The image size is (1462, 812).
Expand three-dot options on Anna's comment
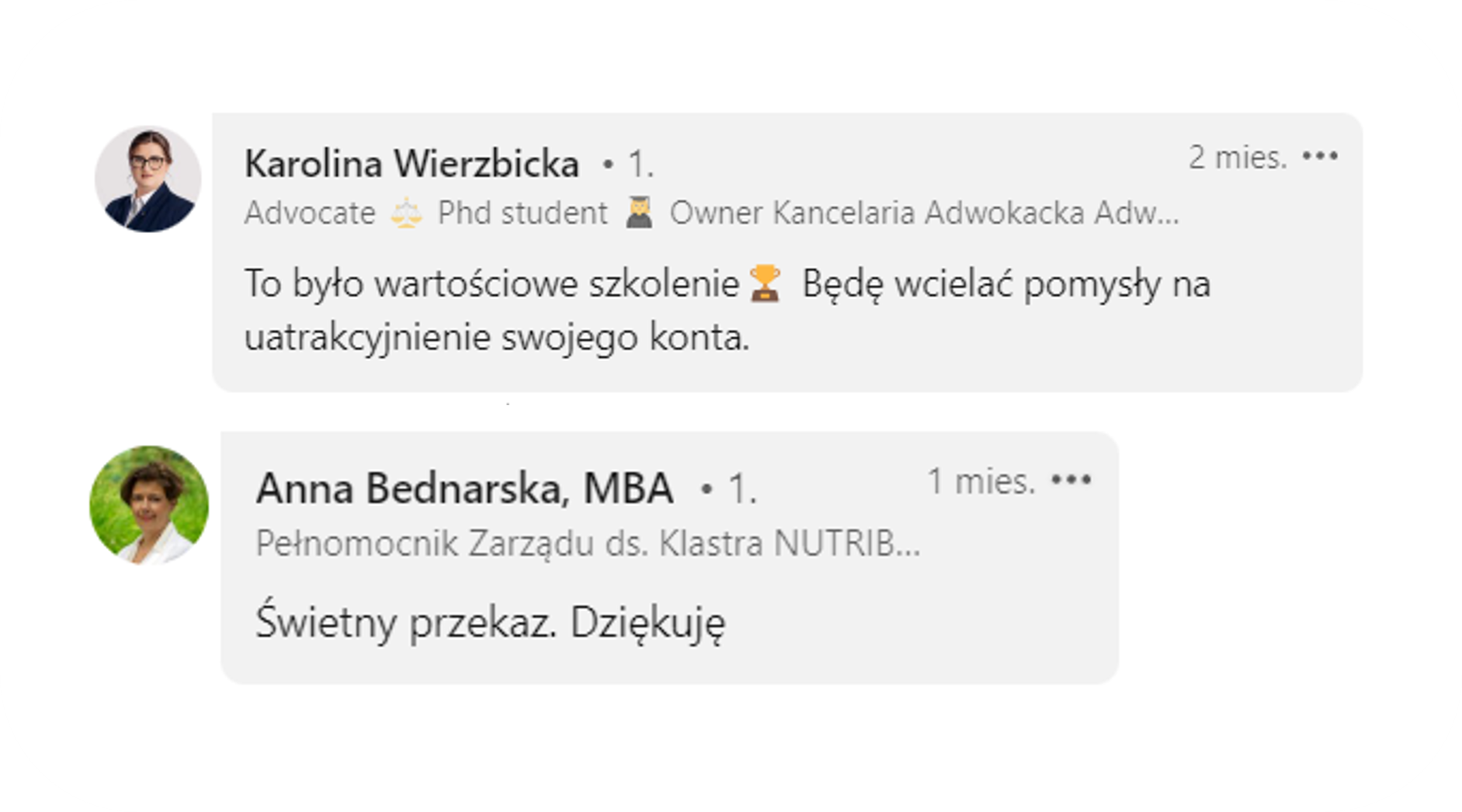(x=1071, y=481)
